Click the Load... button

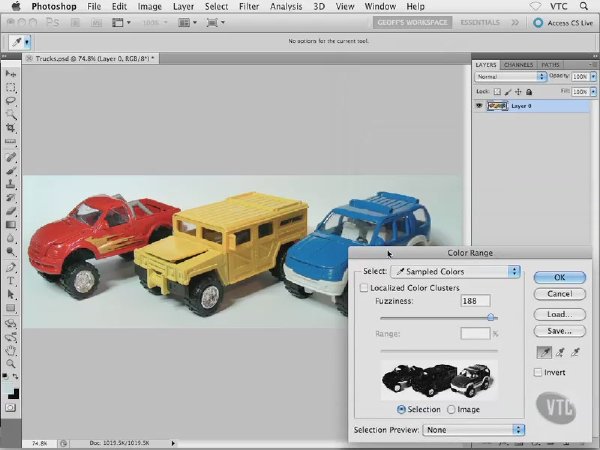(559, 314)
